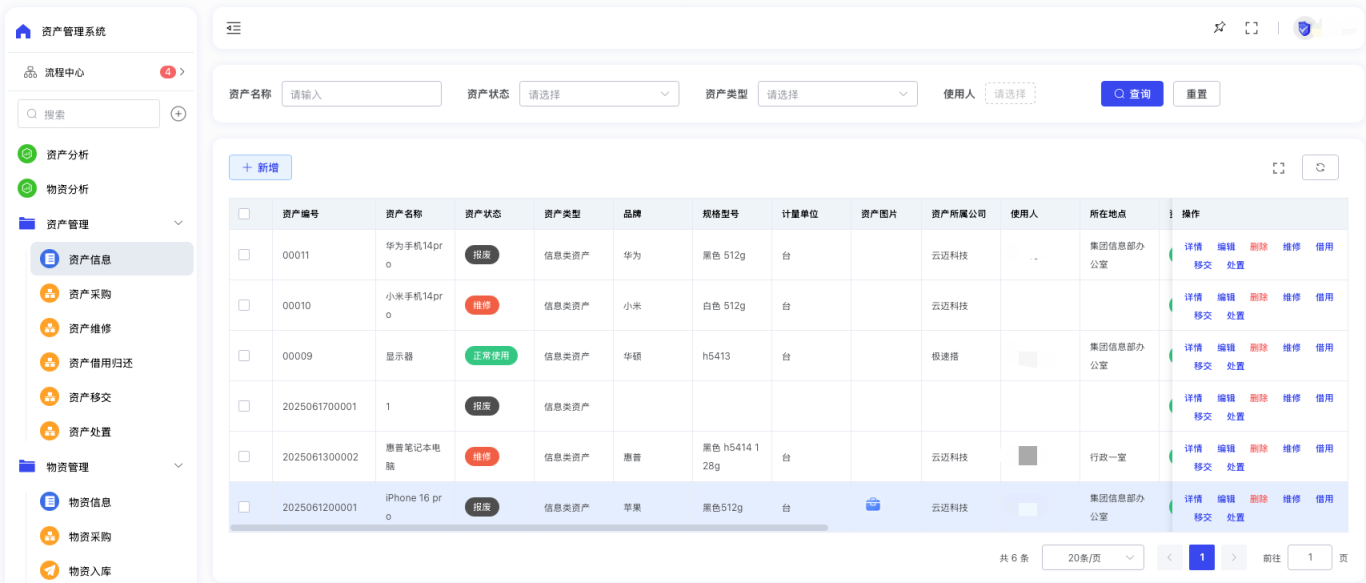Image resolution: width=1366 pixels, height=583 pixels.
Task: Open the home icon of 资产管理系统
Action: click(x=23, y=31)
